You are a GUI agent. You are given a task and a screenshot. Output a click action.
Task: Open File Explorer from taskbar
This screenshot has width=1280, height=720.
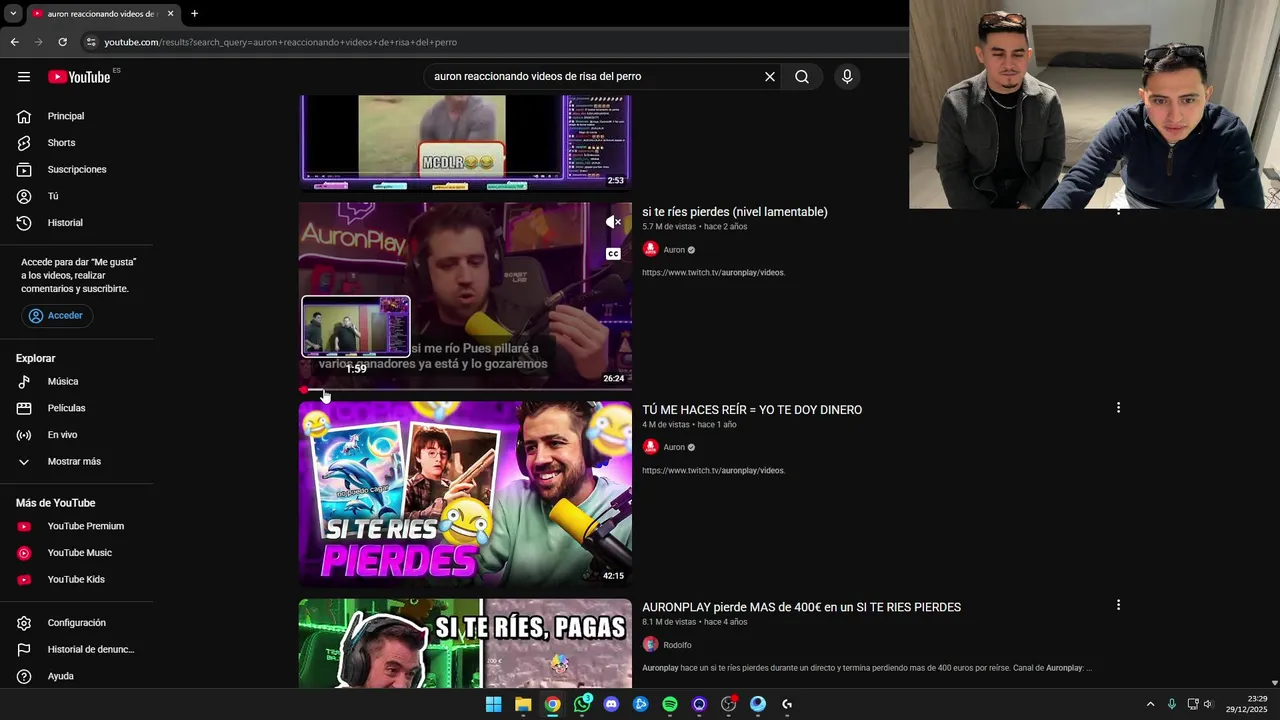click(x=523, y=704)
